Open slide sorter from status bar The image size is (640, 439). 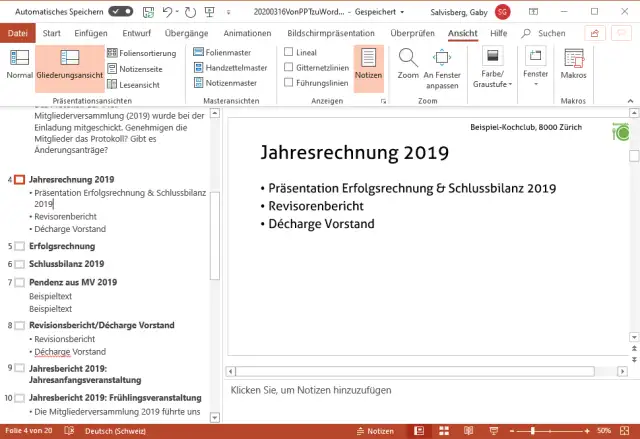pyautogui.click(x=444, y=431)
